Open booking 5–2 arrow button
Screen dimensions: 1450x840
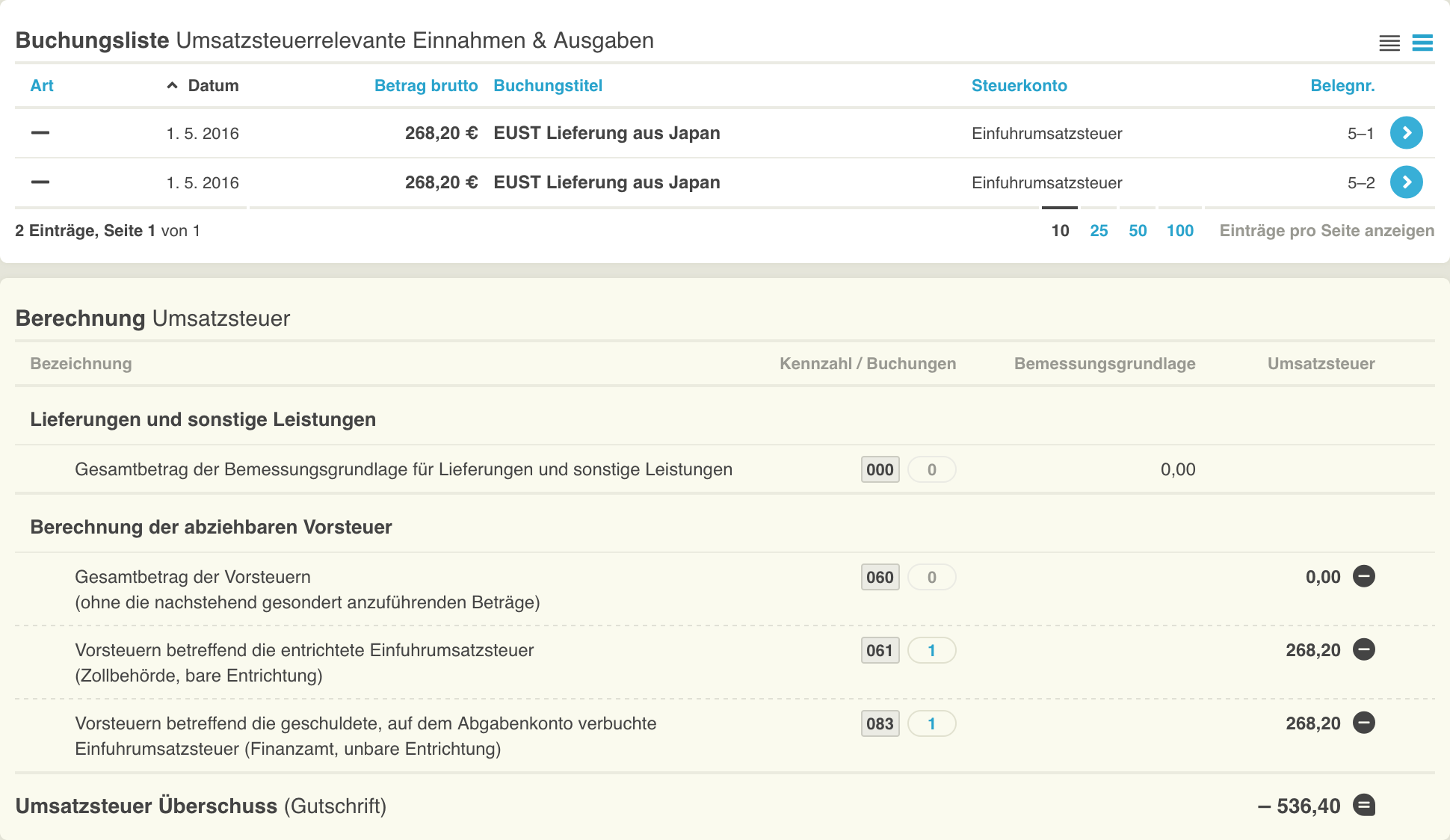coord(1406,182)
